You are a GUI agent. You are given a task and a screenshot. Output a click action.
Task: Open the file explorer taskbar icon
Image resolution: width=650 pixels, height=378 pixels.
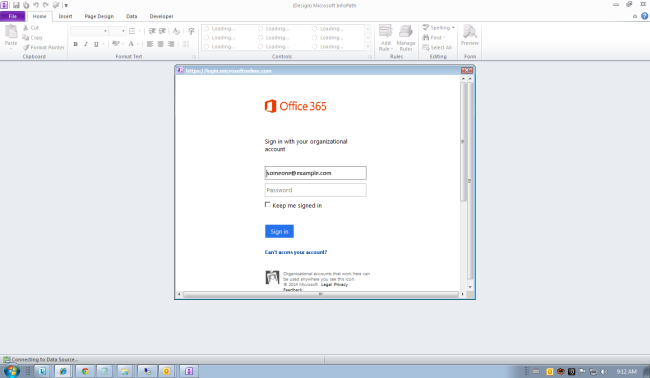125,371
